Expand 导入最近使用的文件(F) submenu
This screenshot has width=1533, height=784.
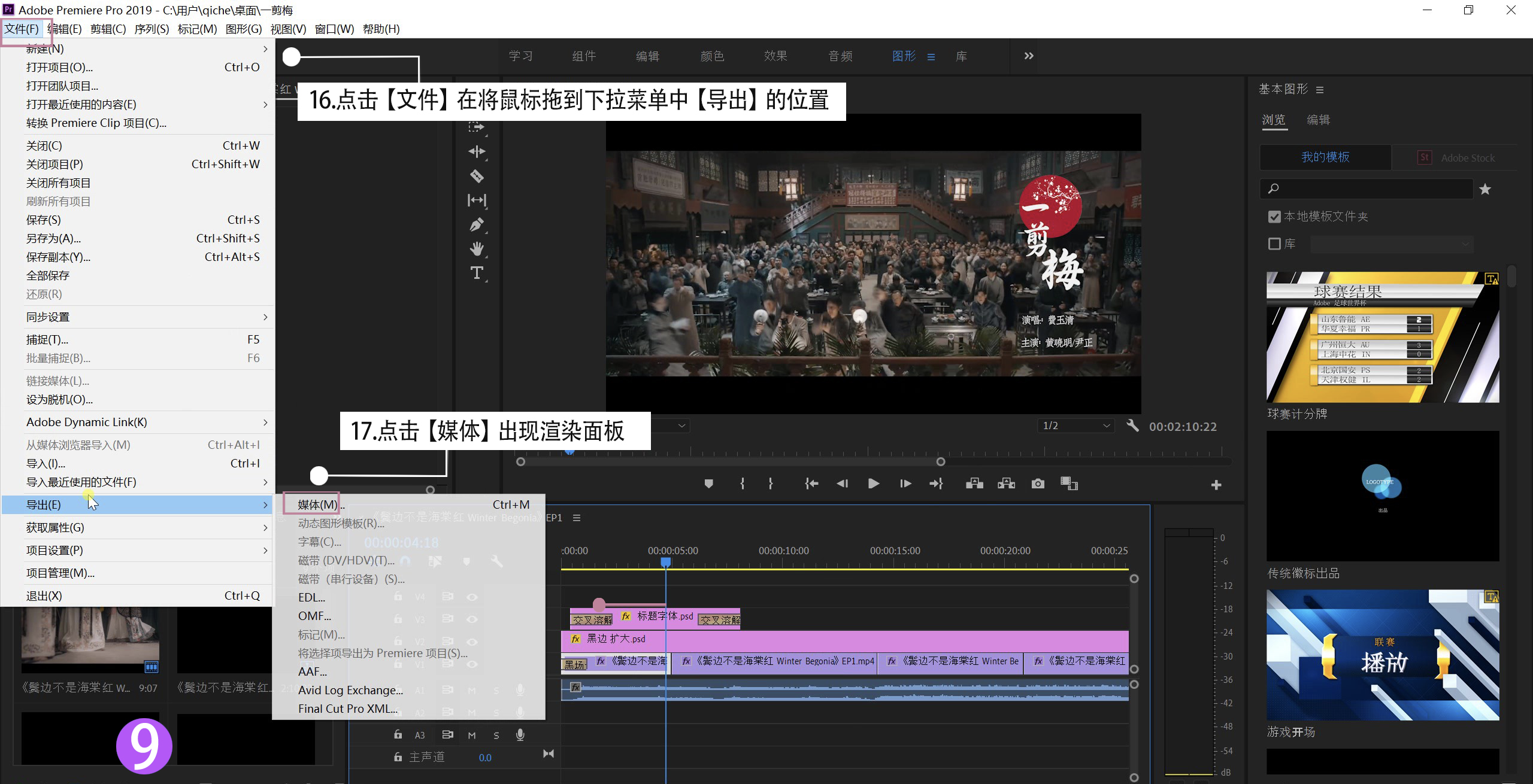[x=137, y=482]
